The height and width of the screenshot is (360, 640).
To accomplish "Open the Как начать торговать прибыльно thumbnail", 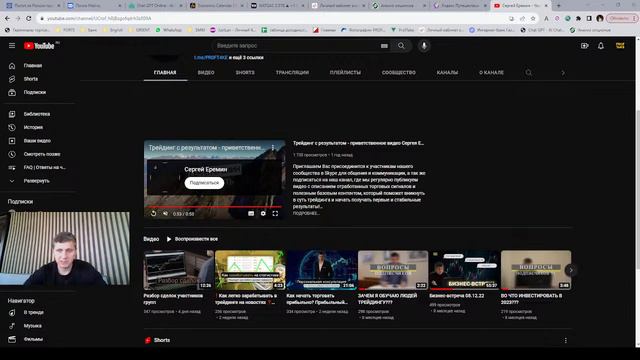I will point(322,270).
